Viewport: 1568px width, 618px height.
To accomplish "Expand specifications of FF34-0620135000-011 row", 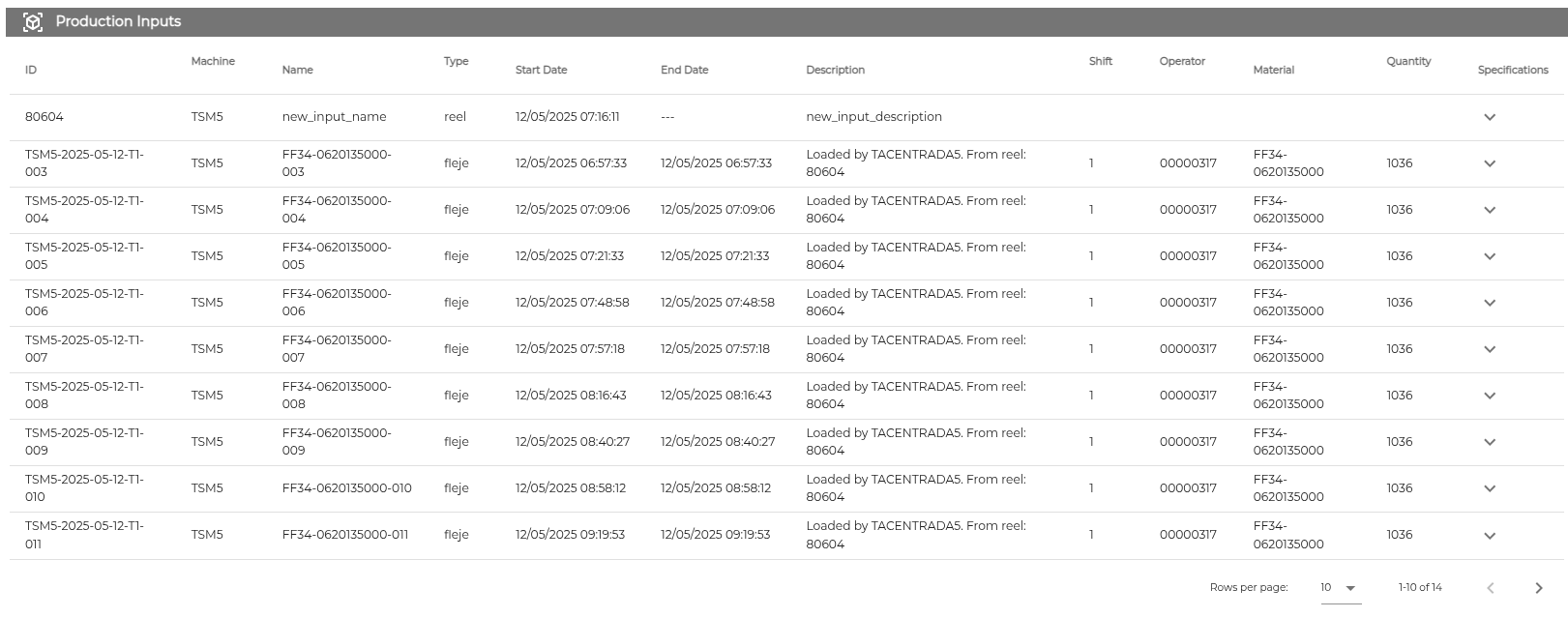I will [x=1490, y=536].
